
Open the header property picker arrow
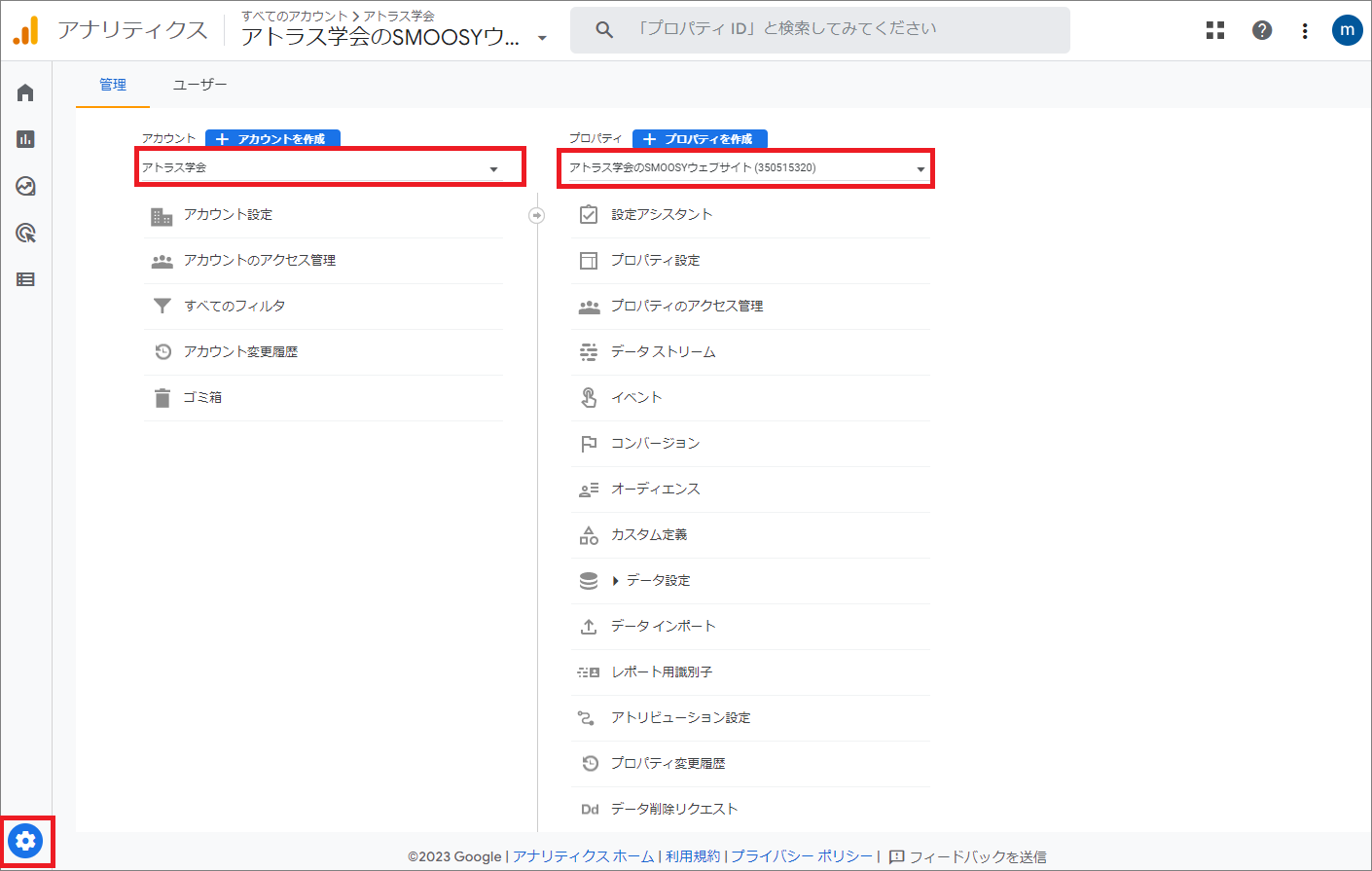(542, 39)
